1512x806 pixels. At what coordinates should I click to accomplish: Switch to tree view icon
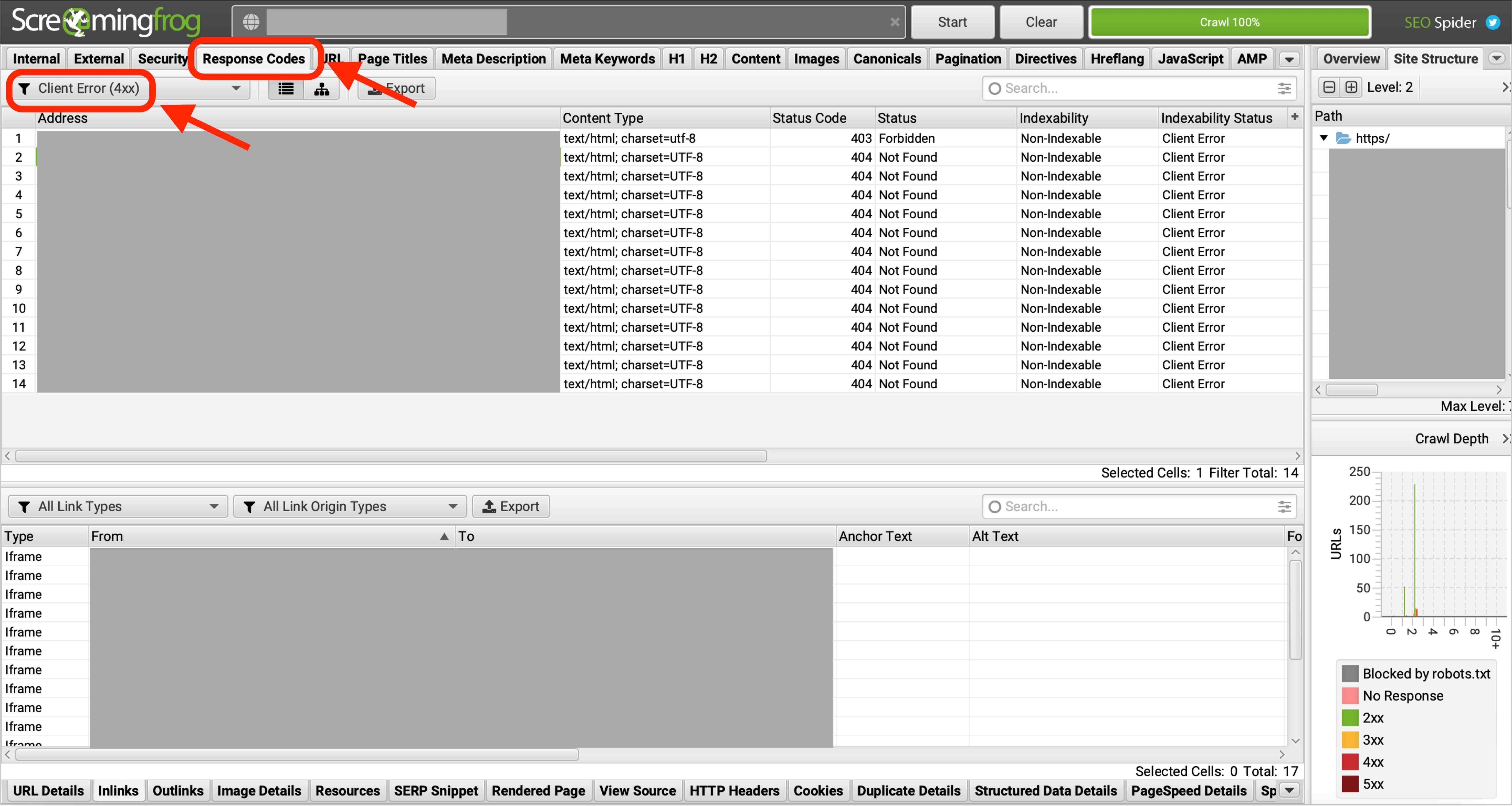point(322,89)
